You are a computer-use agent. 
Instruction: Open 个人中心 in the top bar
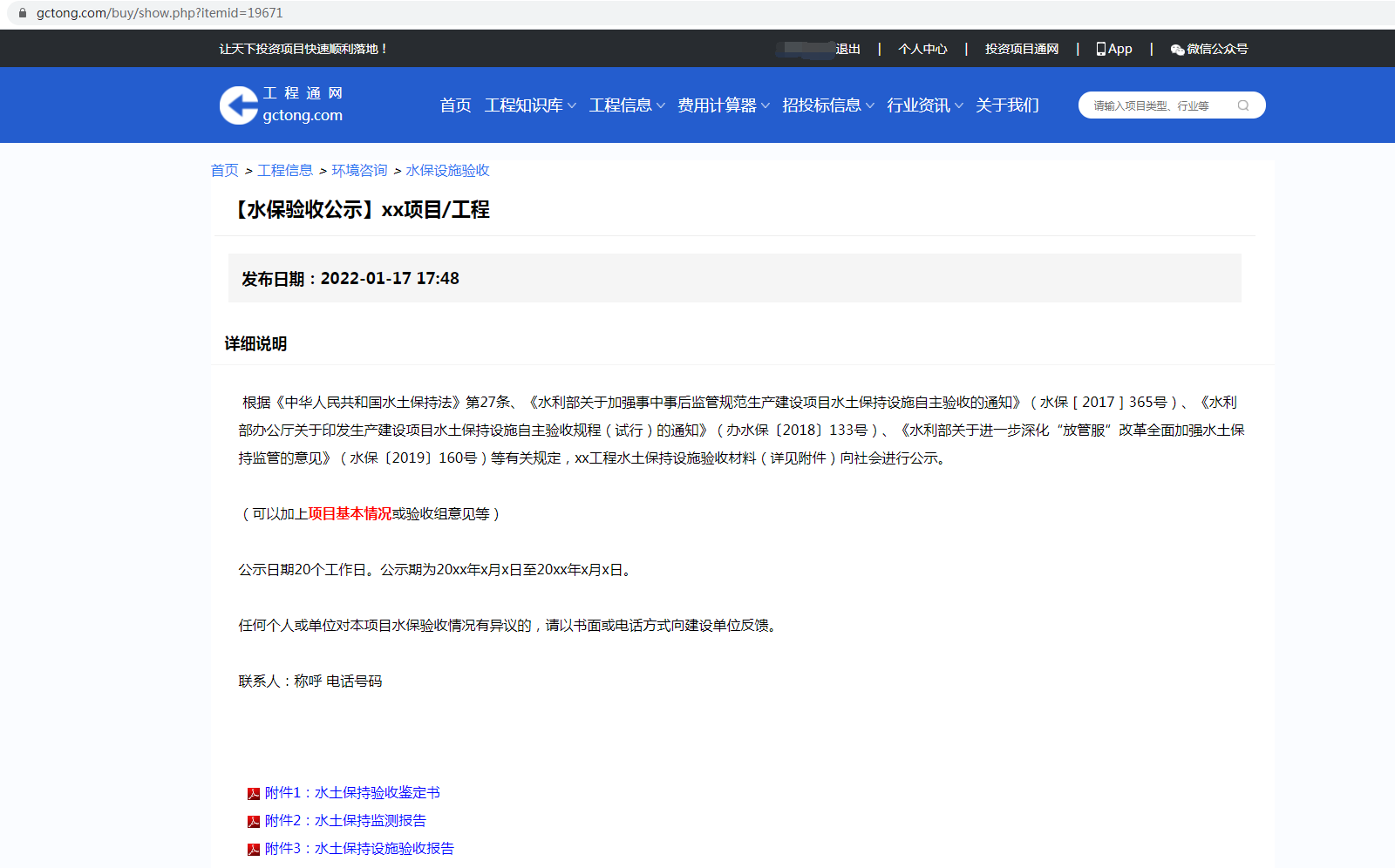coord(922,49)
